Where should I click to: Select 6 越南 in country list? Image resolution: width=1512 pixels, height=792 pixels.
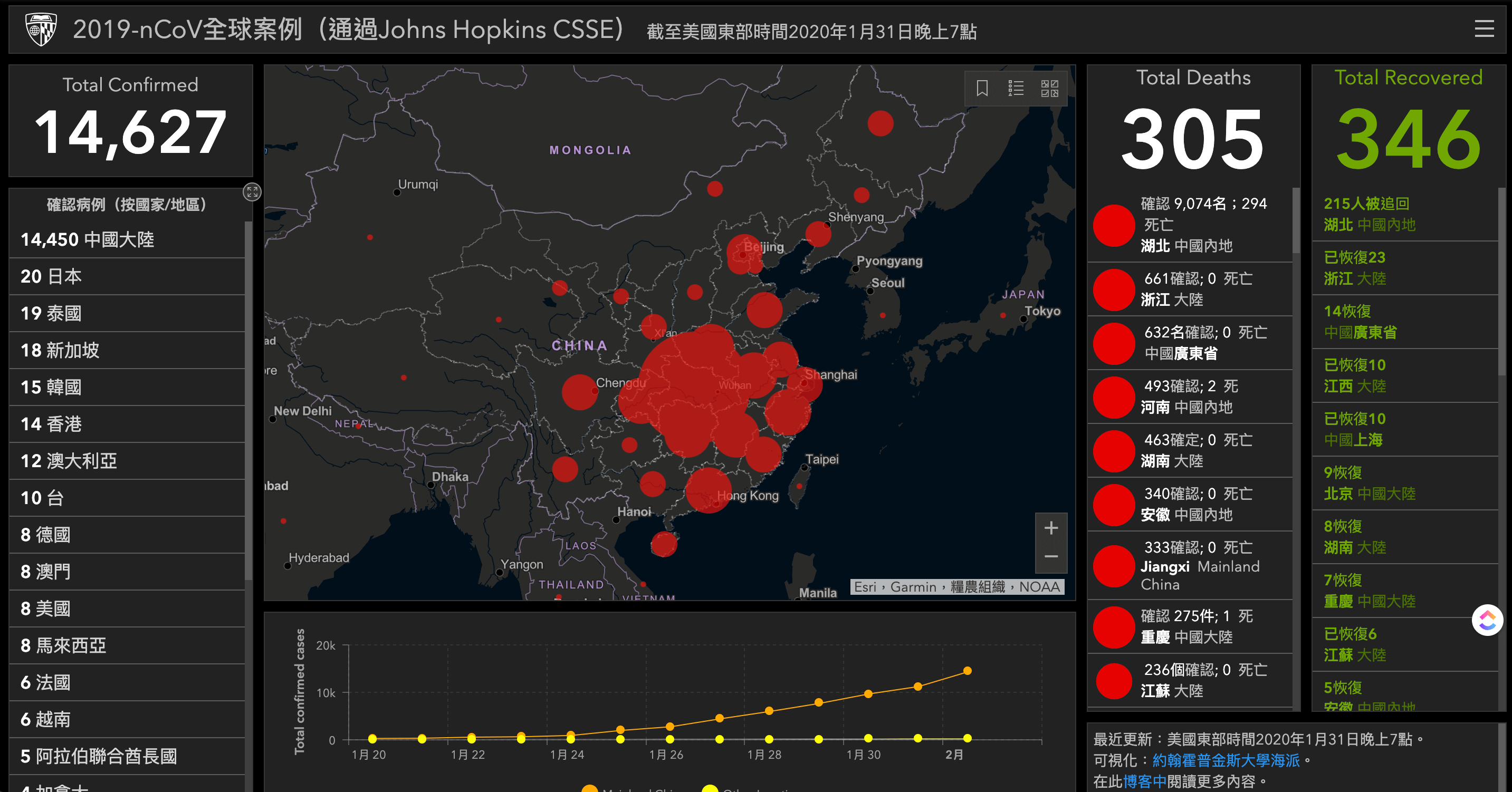click(x=127, y=720)
